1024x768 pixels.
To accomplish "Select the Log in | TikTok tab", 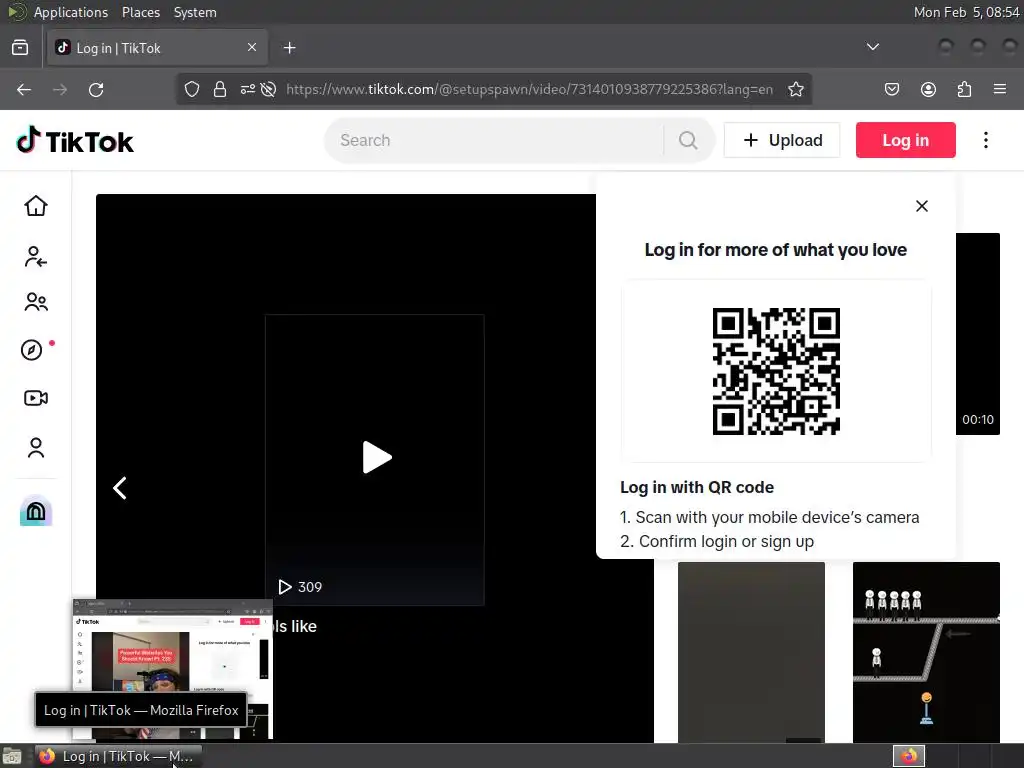I will pos(157,48).
